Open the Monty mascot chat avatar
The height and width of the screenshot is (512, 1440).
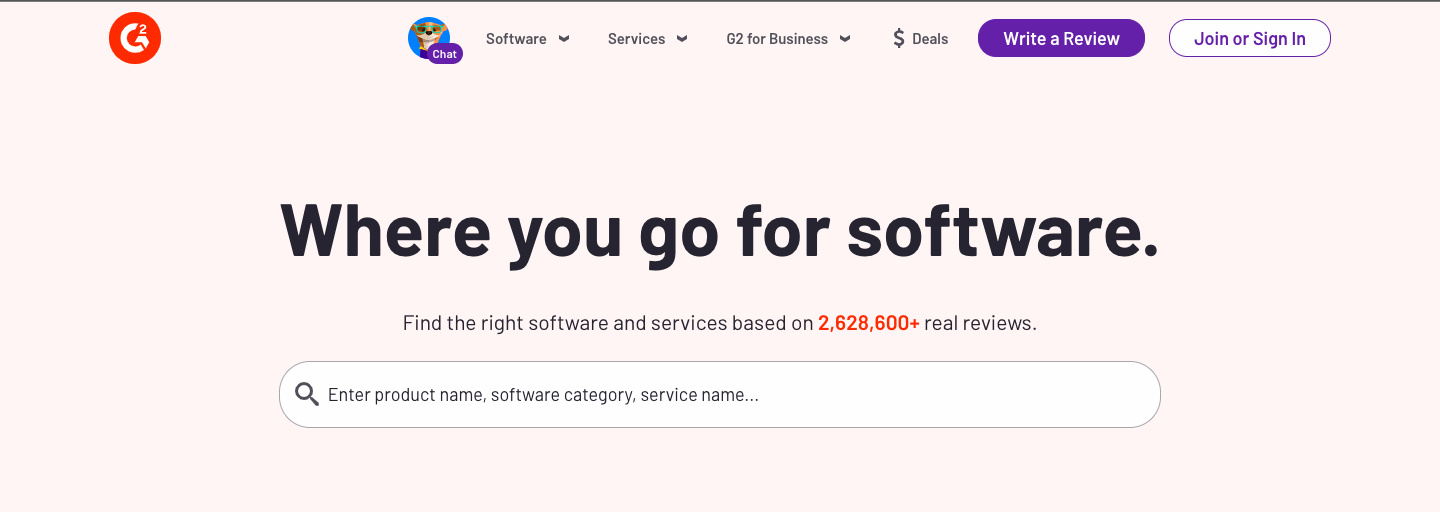tap(428, 35)
